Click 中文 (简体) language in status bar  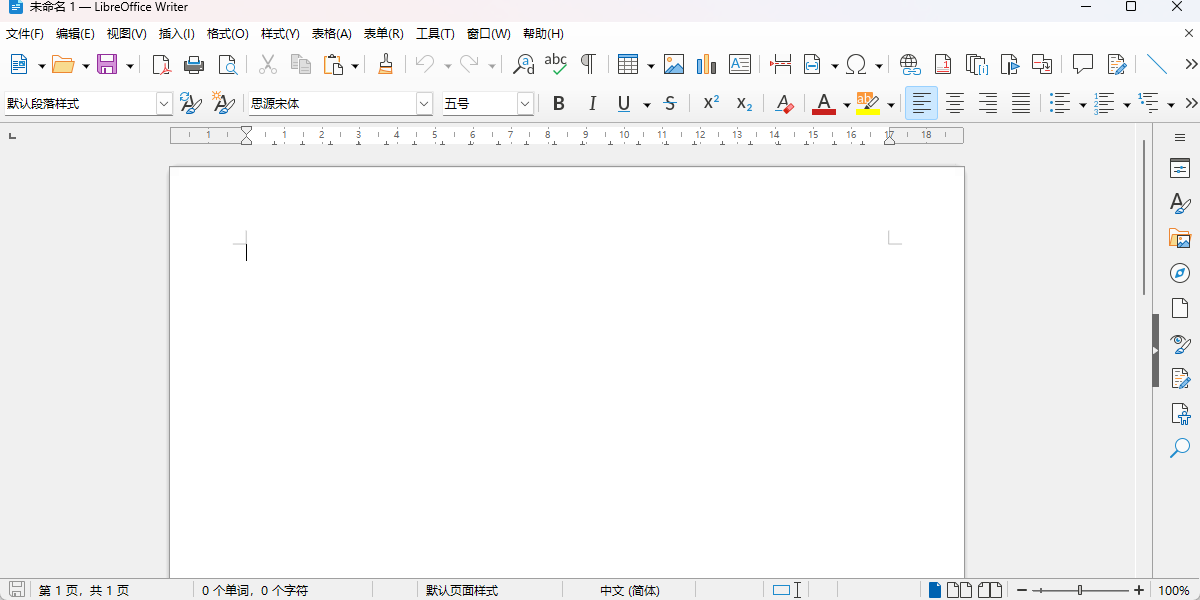click(630, 589)
